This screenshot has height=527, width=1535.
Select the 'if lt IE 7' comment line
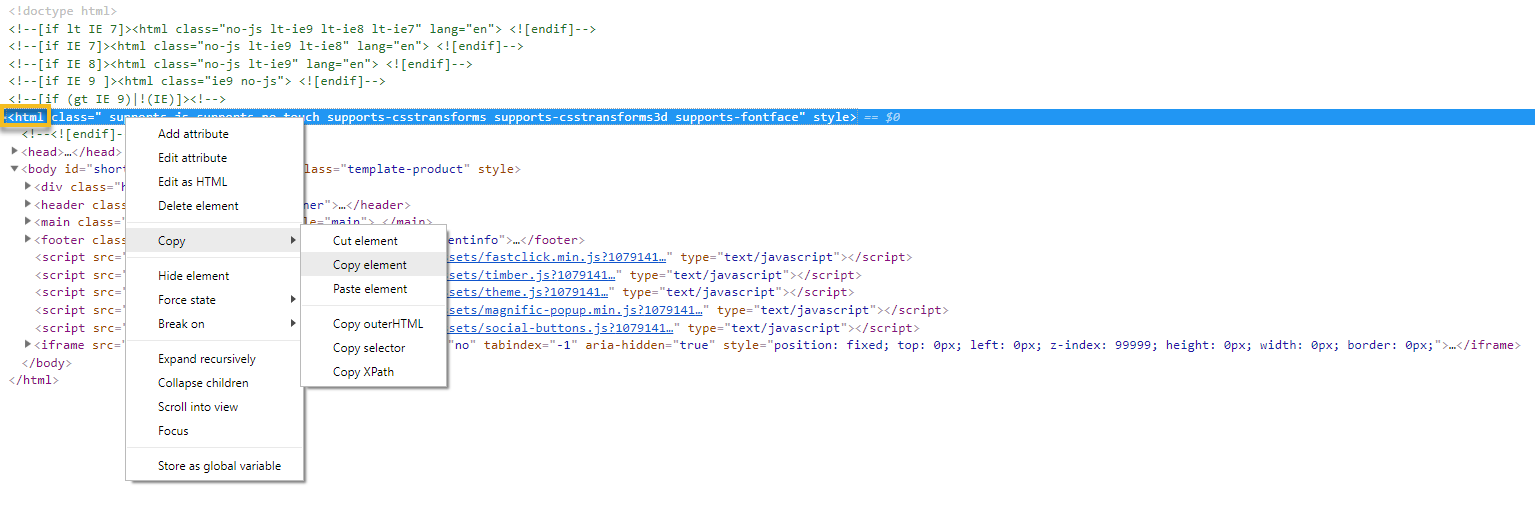pyautogui.click(x=302, y=29)
